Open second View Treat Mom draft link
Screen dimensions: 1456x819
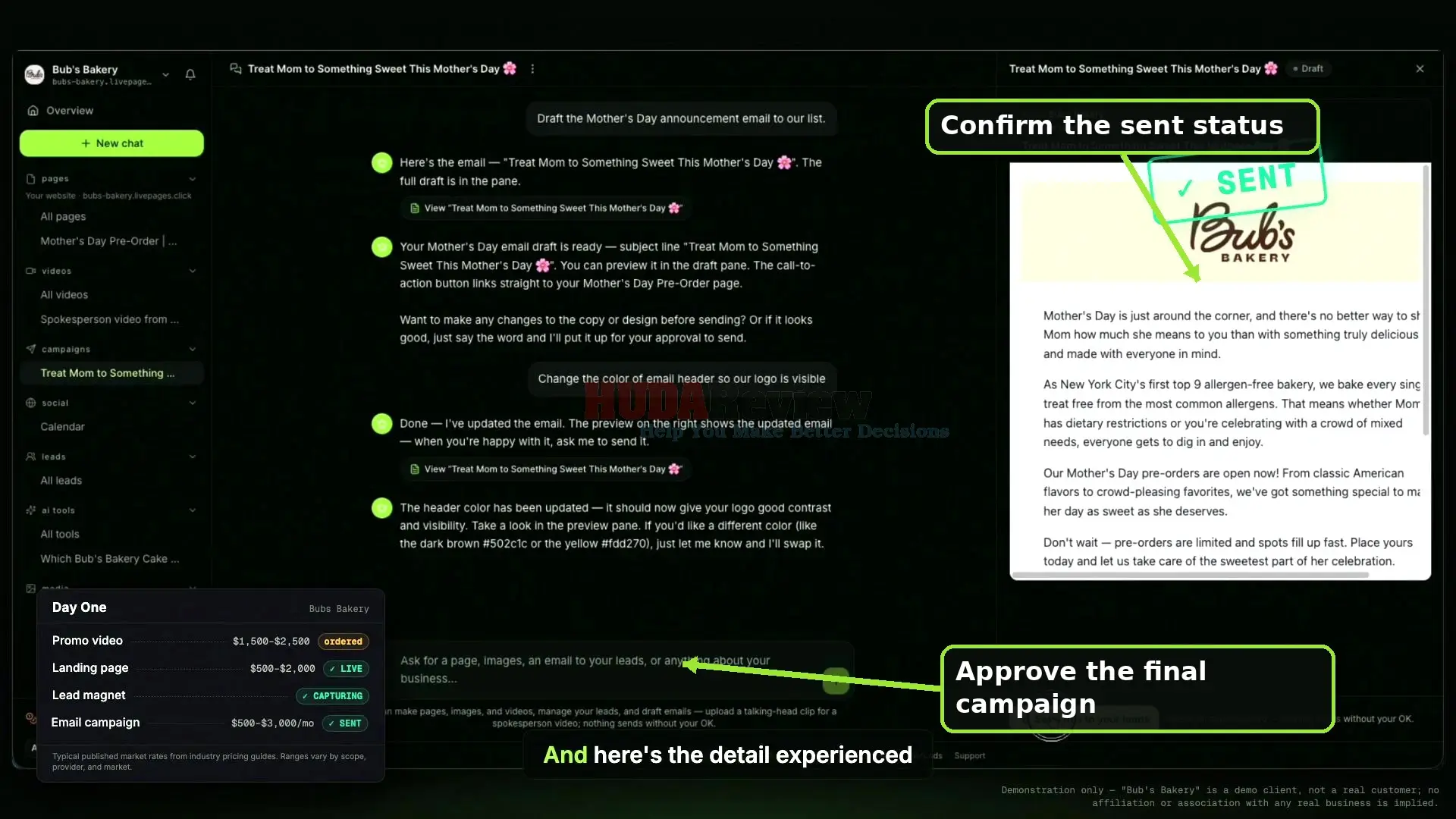(546, 469)
